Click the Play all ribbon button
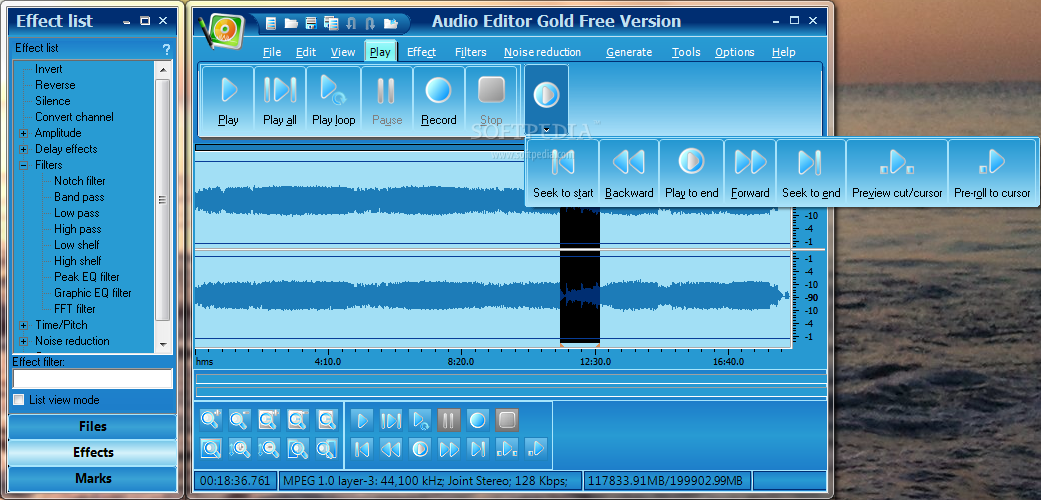This screenshot has height=500, width=1041. 280,99
